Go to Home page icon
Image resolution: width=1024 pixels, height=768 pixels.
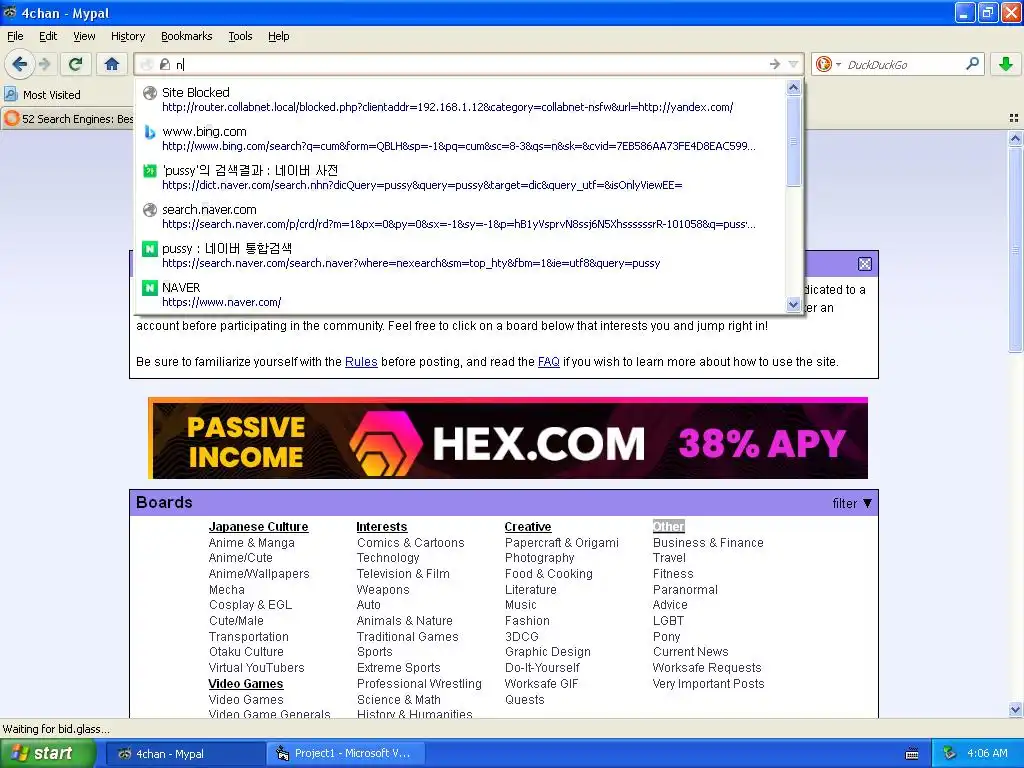[112, 64]
